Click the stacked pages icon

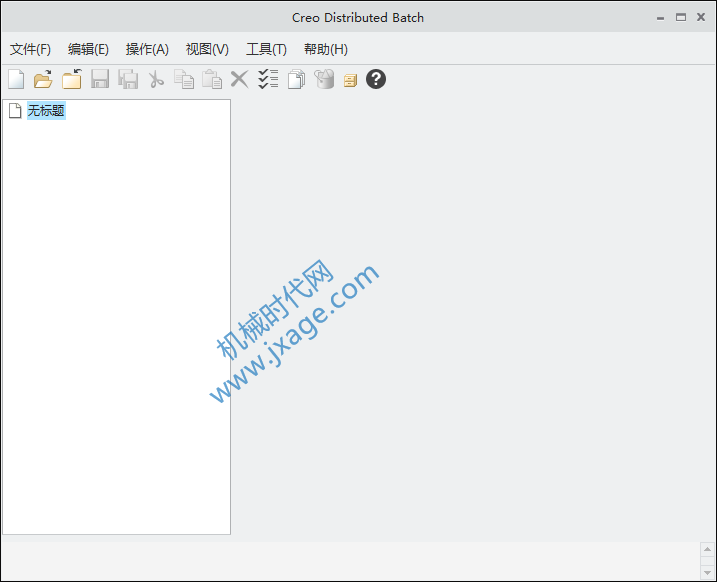coord(296,79)
